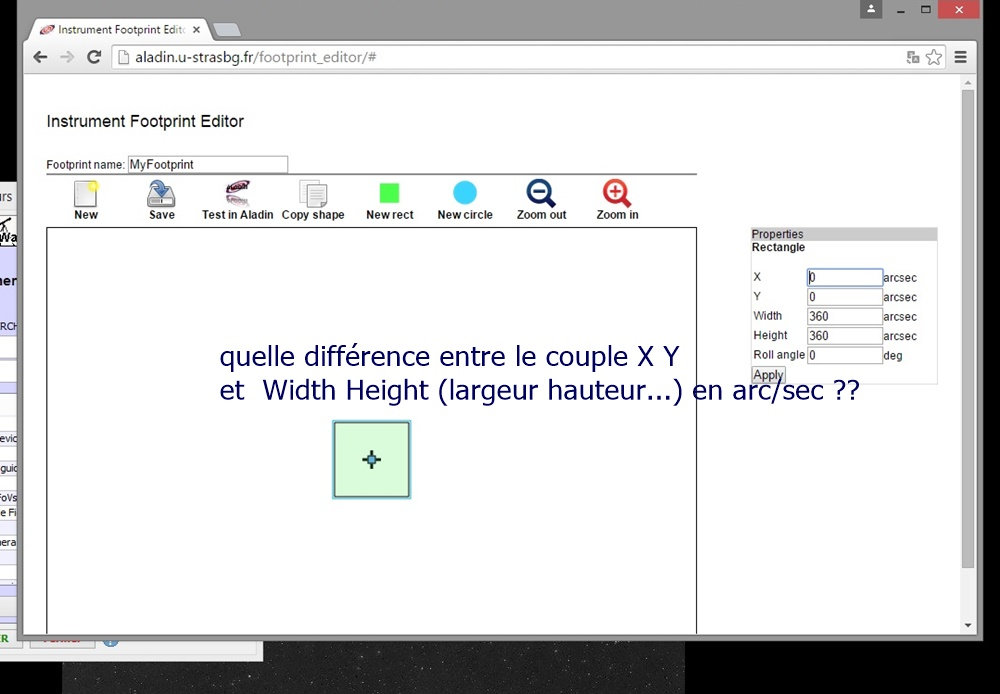Viewport: 1000px width, 694px height.
Task: Click the translate page icon
Action: coord(913,57)
